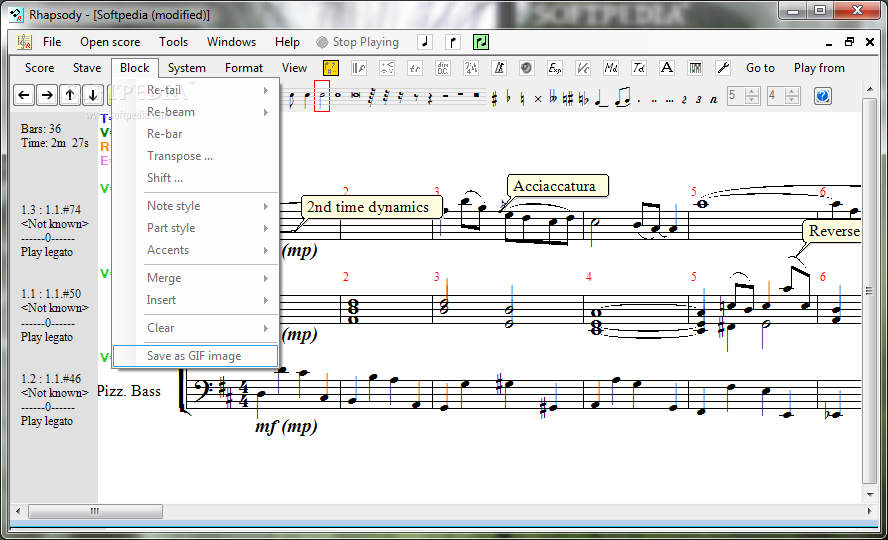Click the vertical scrollbar down arrow
The image size is (888, 540).
(870, 495)
